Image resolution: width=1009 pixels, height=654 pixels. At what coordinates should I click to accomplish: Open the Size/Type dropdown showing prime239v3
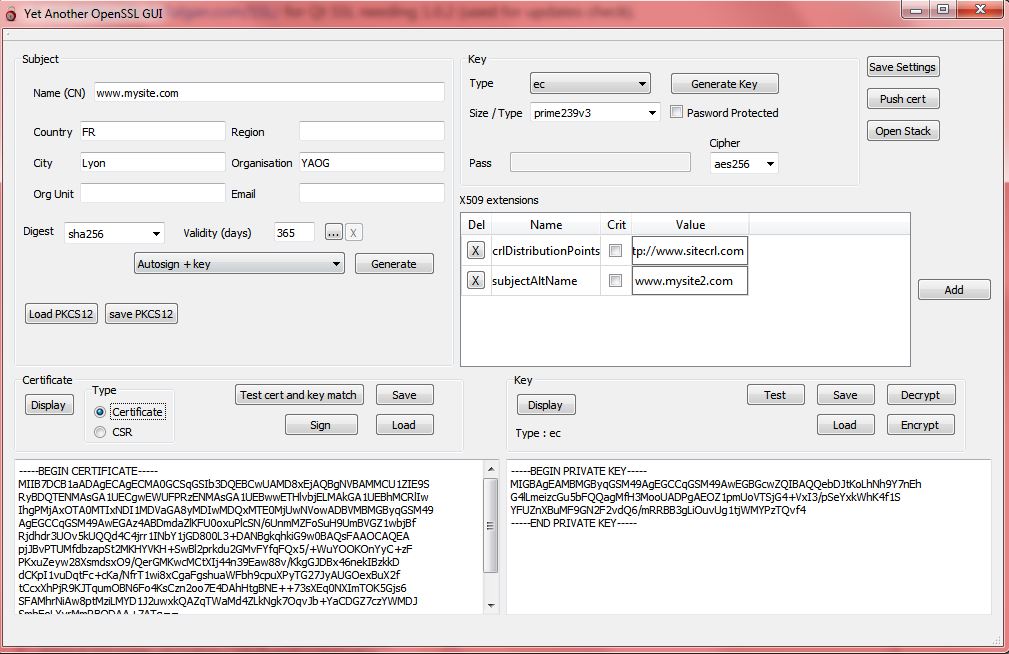pyautogui.click(x=595, y=113)
